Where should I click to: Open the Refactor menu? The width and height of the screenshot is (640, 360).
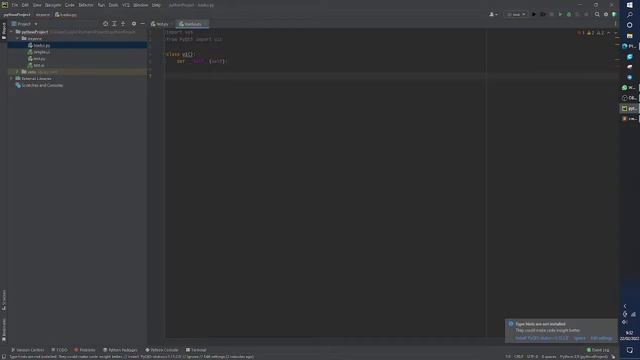[x=86, y=5]
